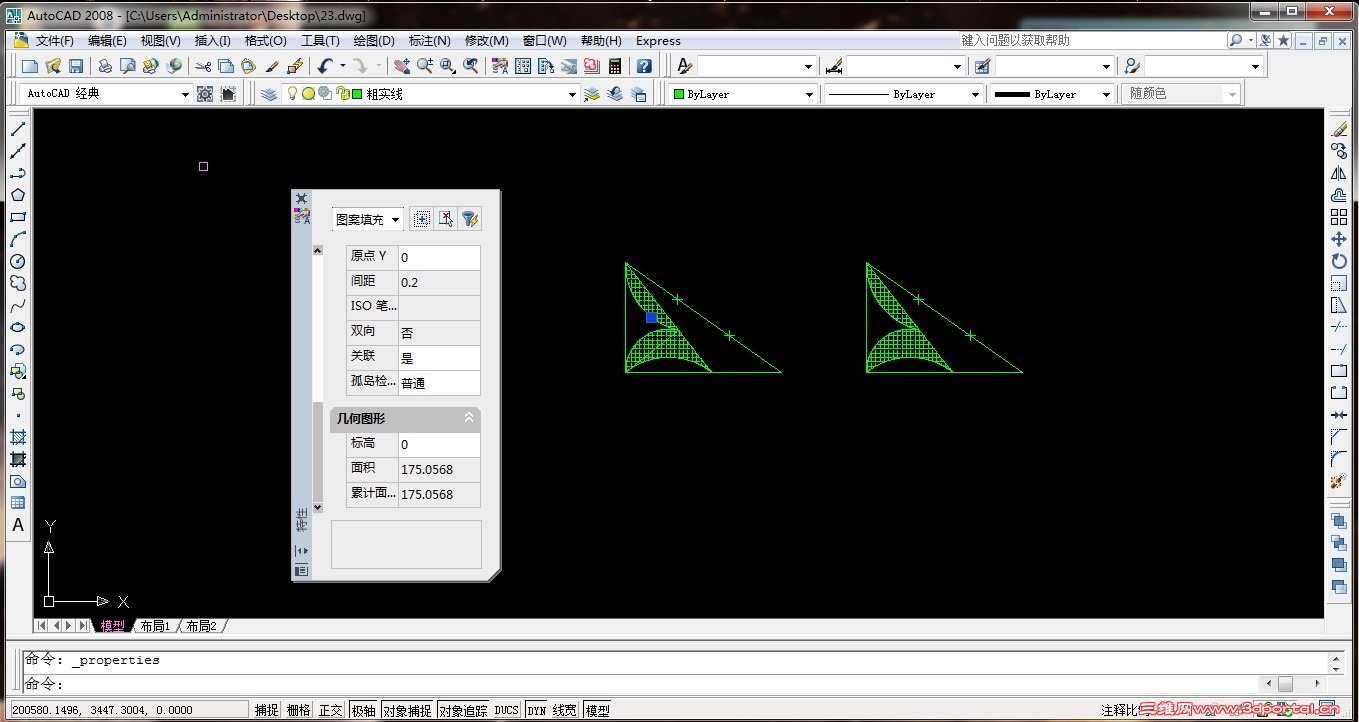Image resolution: width=1359 pixels, height=722 pixels.
Task: Select the Polygon draw tool
Action: (18, 195)
